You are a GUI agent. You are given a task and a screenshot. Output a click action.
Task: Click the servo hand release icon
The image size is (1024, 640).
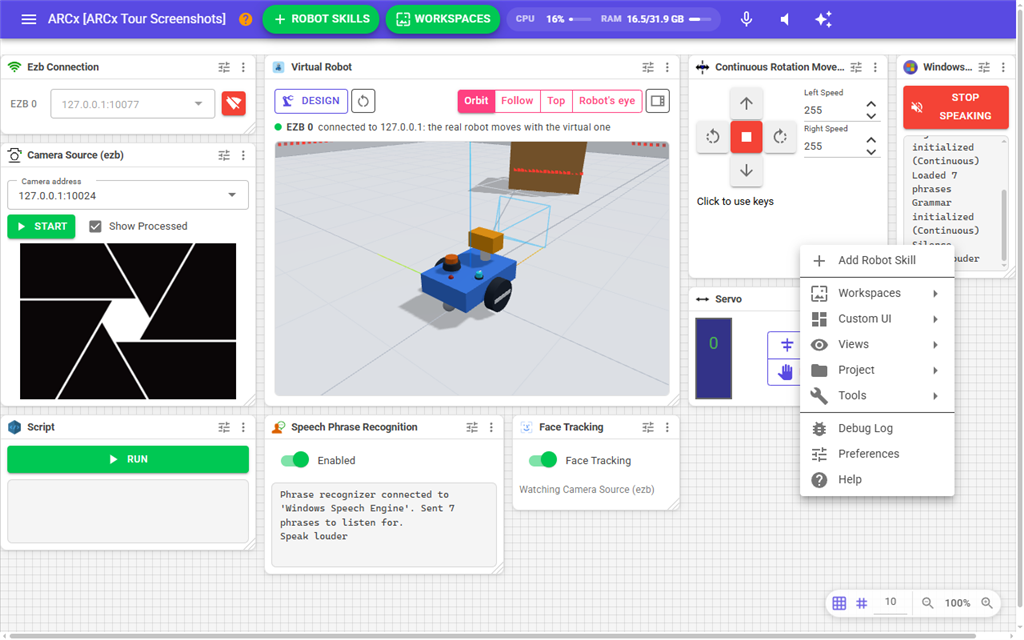click(786, 372)
